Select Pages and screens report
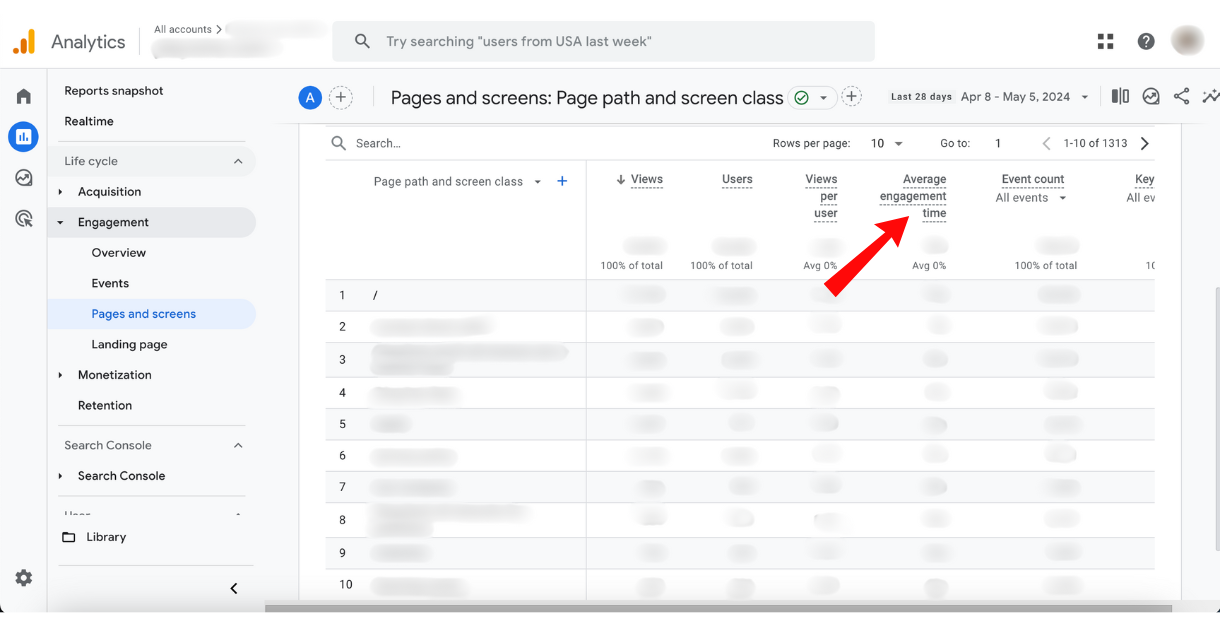The height and width of the screenshot is (627, 1220). point(144,314)
